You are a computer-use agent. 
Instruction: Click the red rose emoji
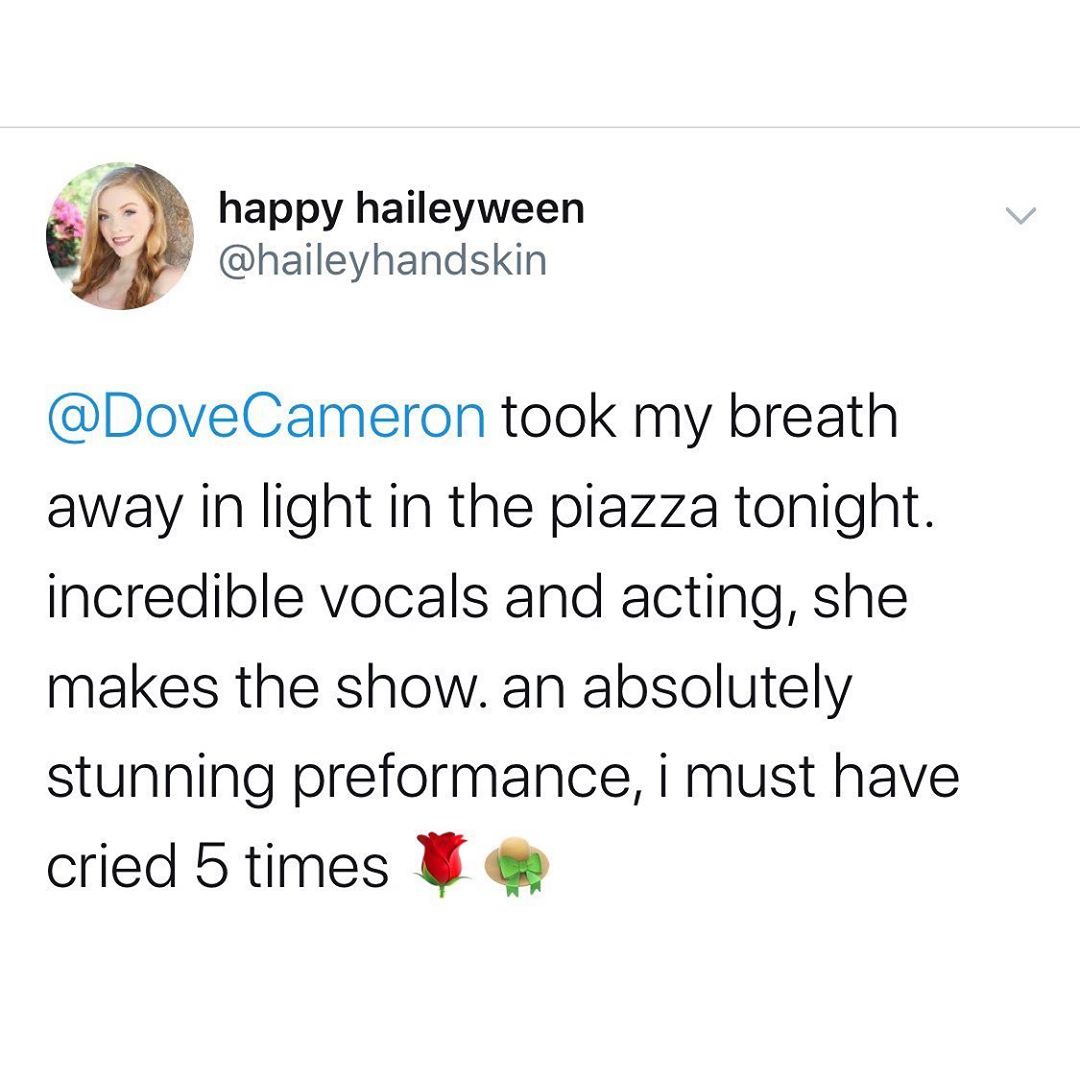coord(441,864)
